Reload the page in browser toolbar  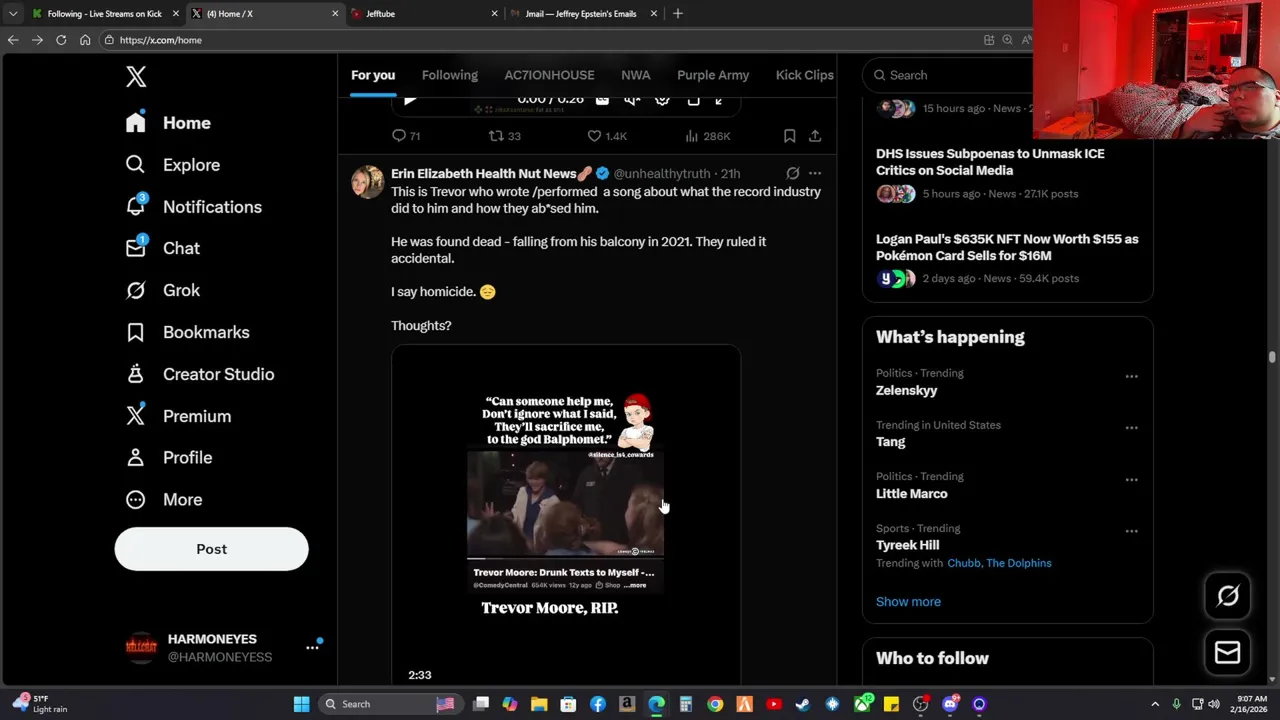pyautogui.click(x=61, y=40)
